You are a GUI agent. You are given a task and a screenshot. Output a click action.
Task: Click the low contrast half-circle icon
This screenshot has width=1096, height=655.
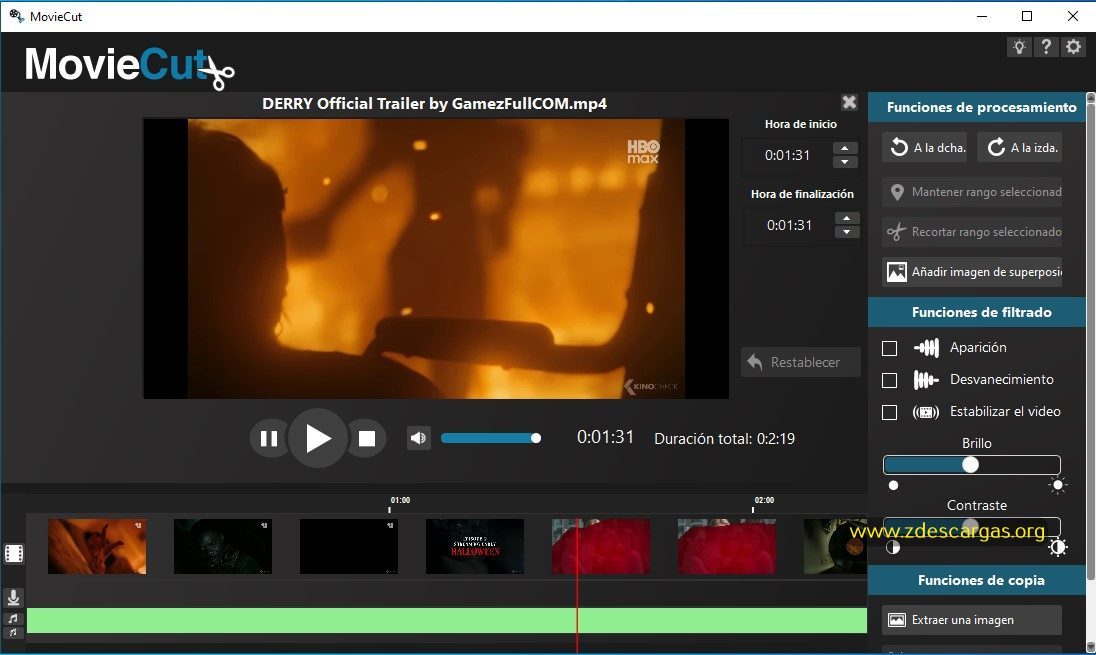(893, 547)
